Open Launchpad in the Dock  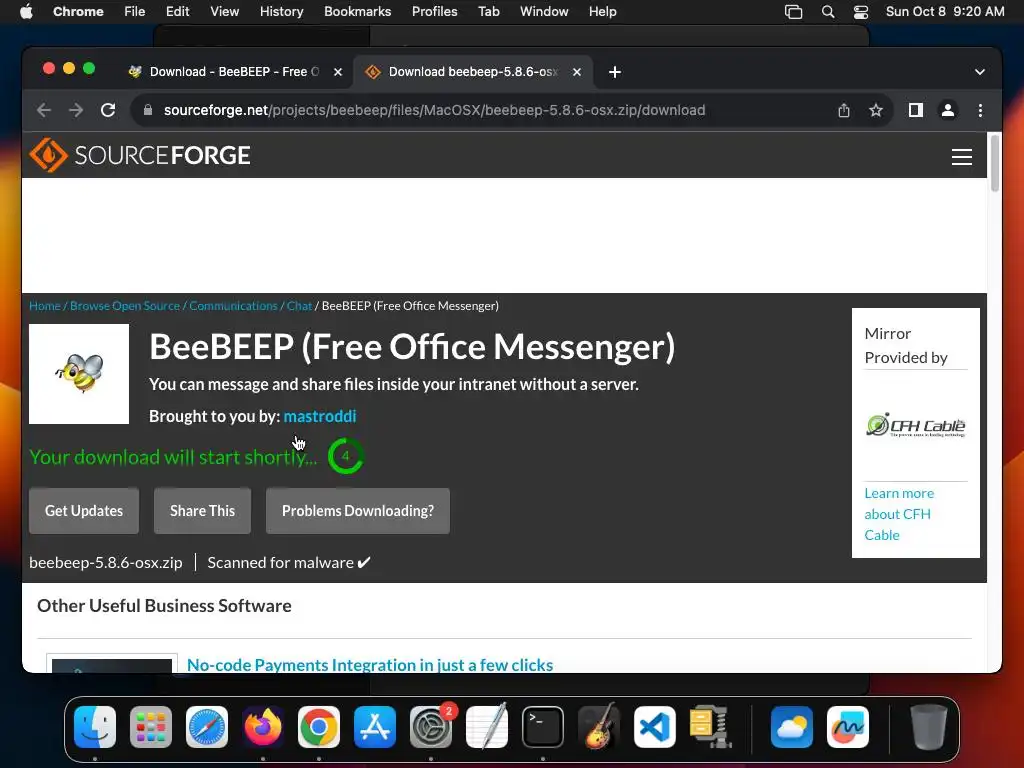[151, 727]
